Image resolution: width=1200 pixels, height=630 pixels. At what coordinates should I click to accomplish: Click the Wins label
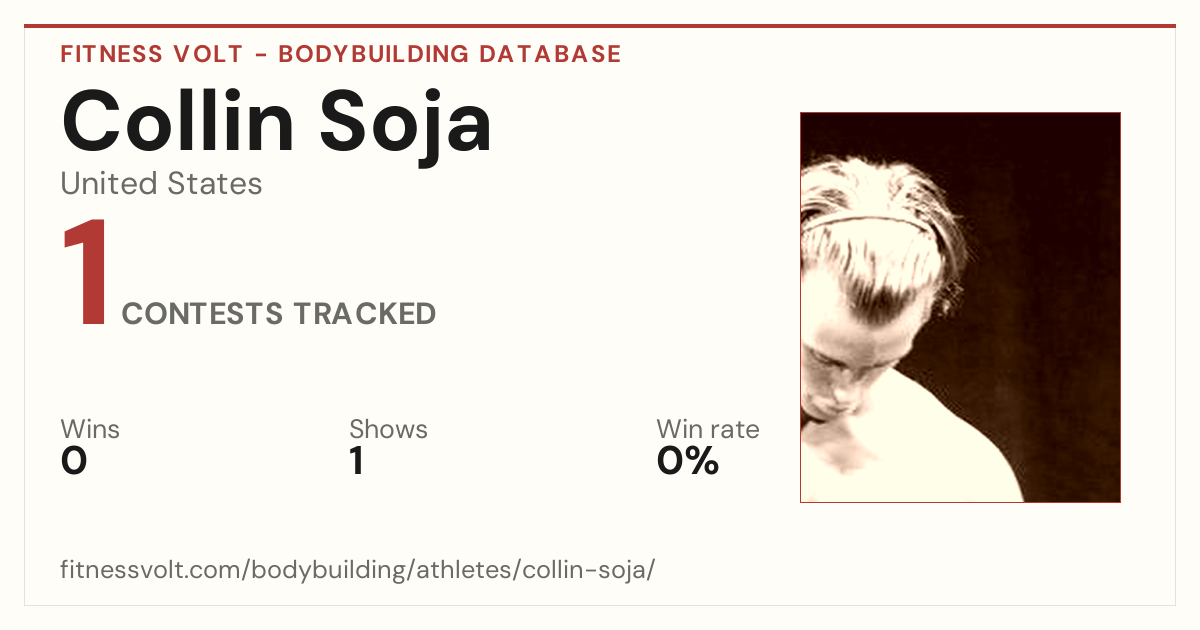(x=90, y=430)
